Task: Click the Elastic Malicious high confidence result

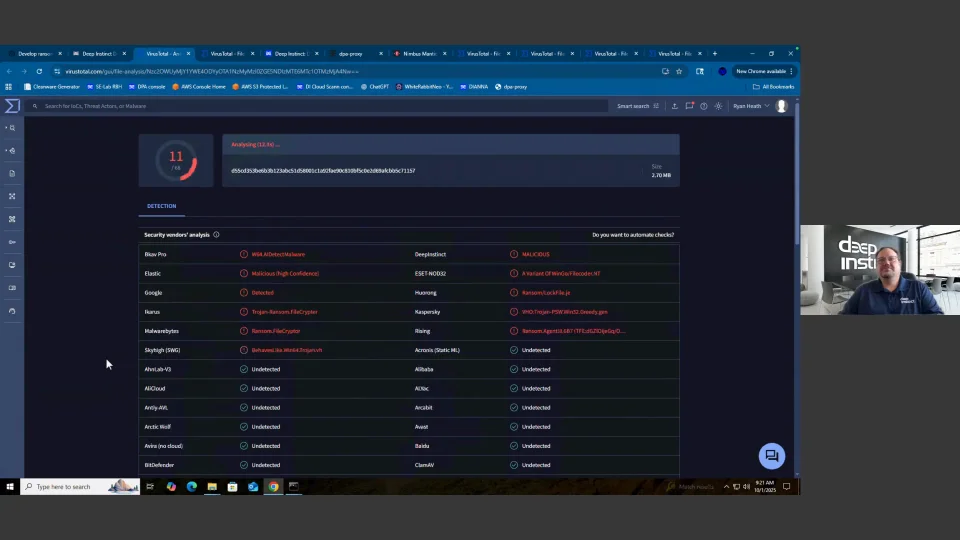Action: click(x=285, y=274)
